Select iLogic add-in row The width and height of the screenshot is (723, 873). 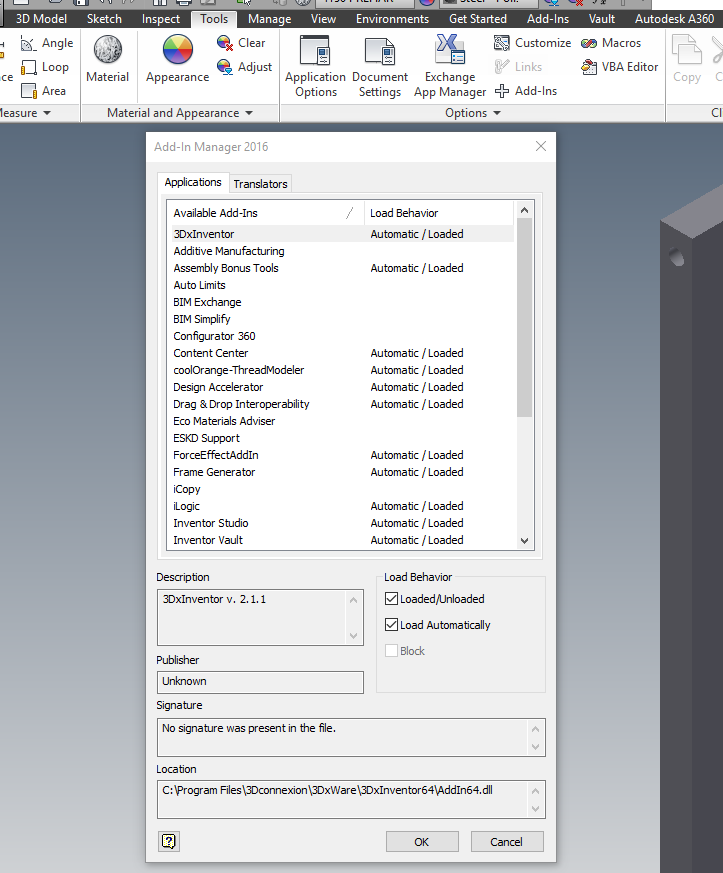(342, 506)
